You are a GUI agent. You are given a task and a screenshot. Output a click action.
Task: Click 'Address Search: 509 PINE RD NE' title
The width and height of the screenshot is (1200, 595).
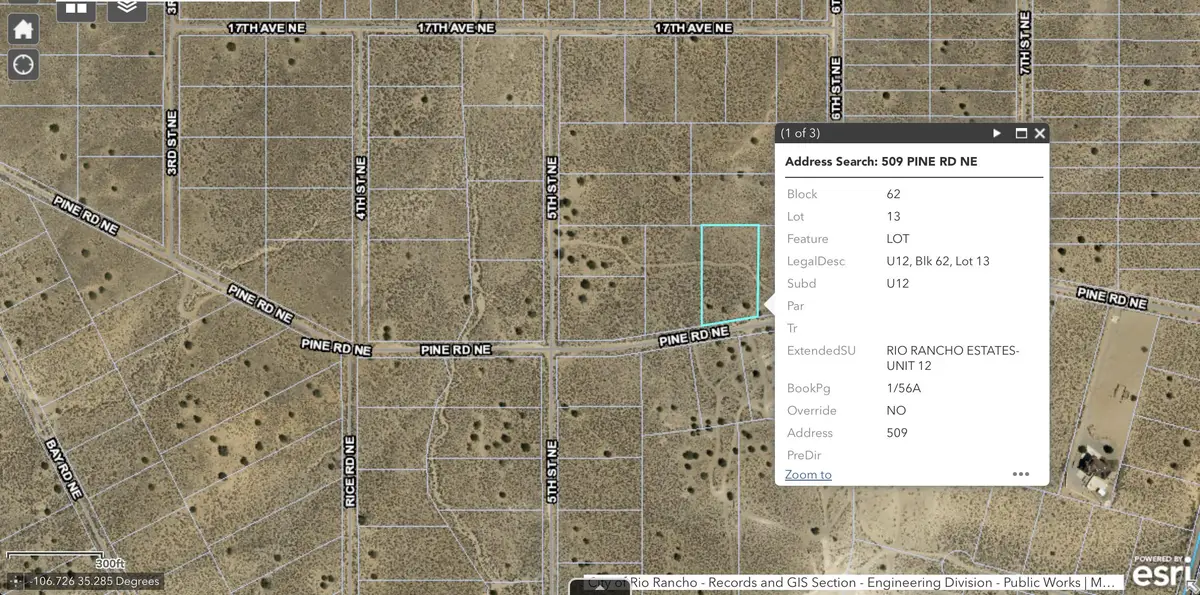tap(881, 161)
